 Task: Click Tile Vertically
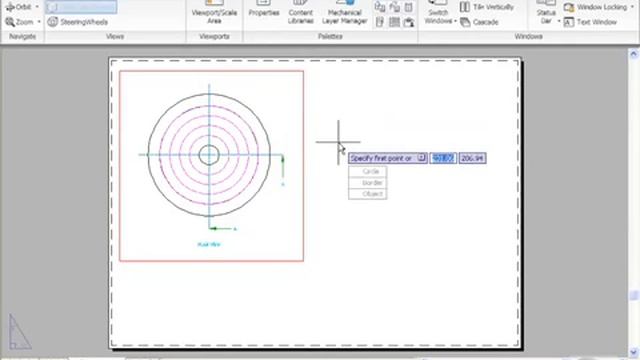point(487,7)
